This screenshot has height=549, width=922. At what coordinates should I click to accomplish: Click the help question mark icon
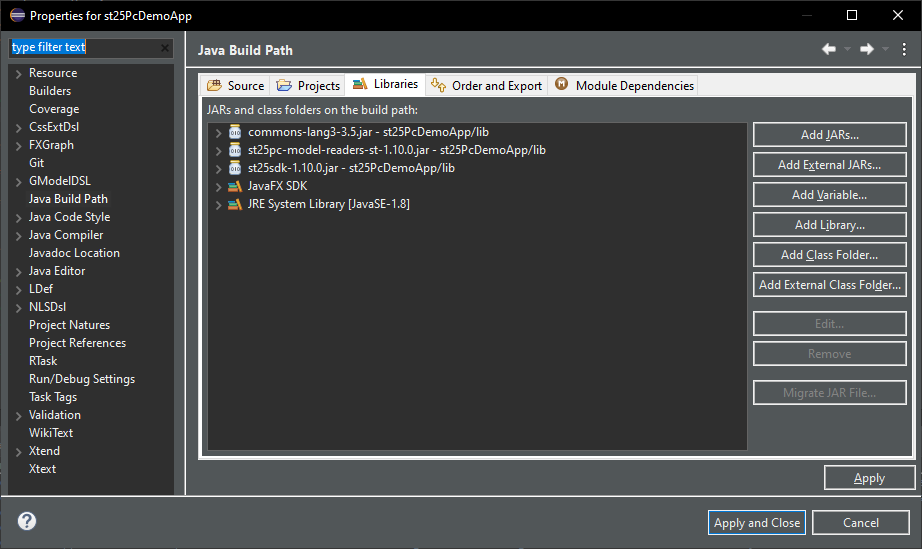click(x=27, y=521)
